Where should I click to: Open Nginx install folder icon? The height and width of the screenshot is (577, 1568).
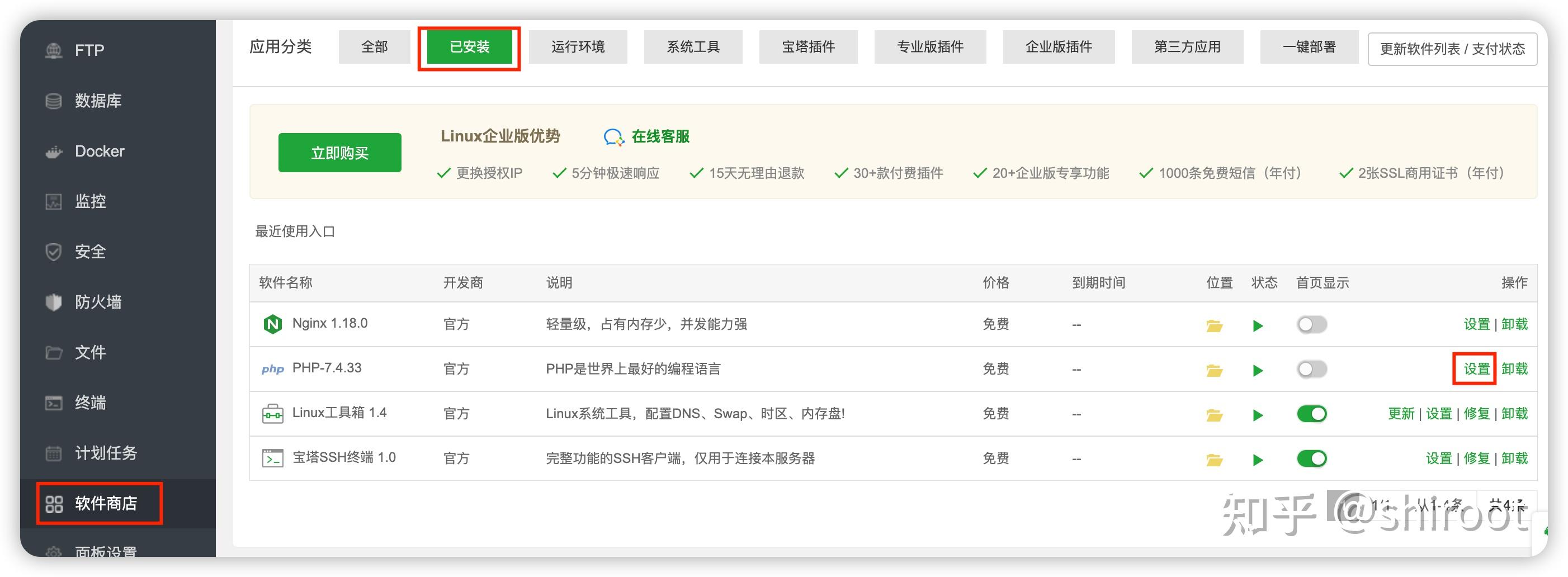click(x=1213, y=325)
